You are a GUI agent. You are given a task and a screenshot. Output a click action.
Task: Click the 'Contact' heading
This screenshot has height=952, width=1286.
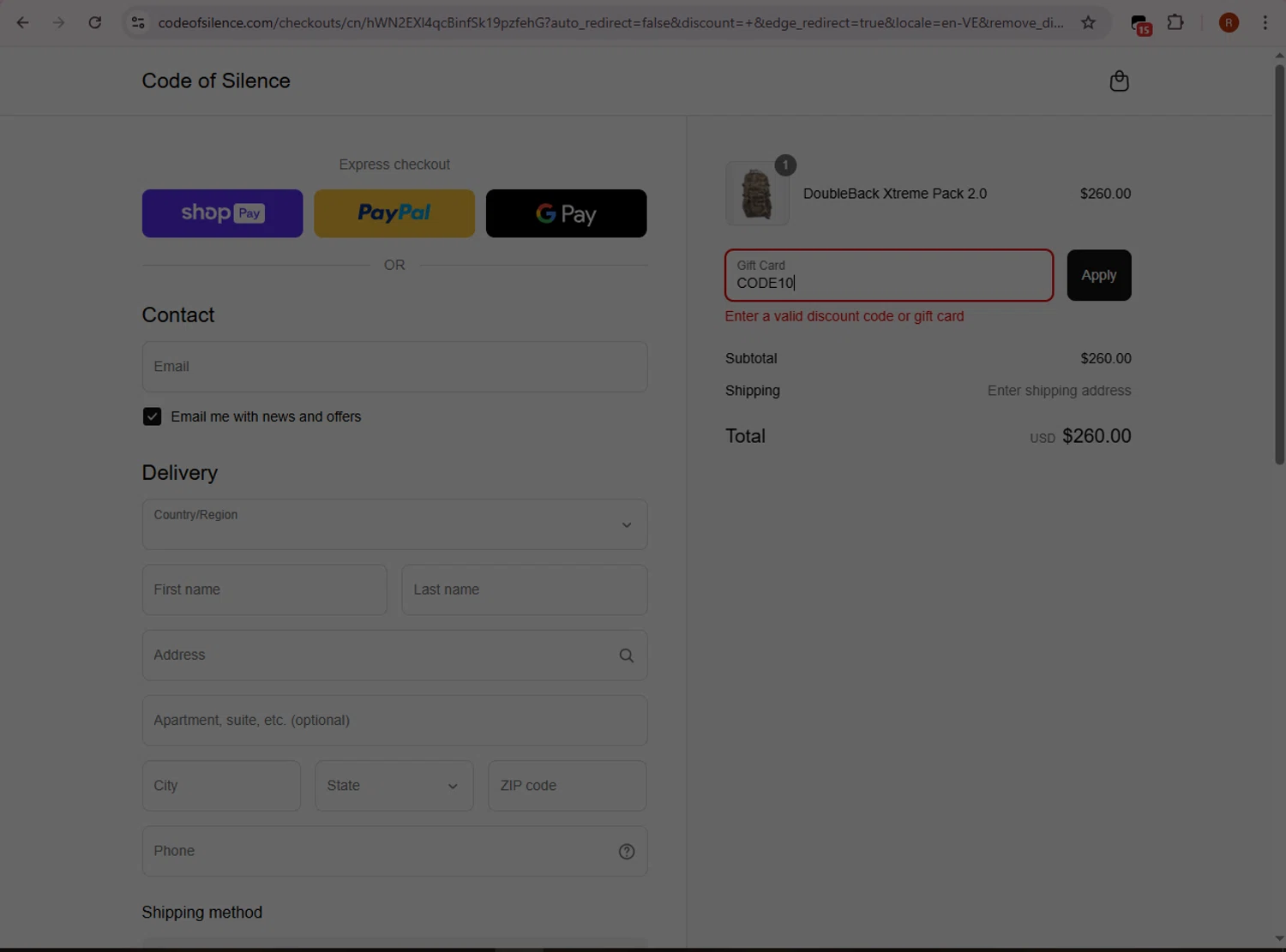tap(178, 315)
